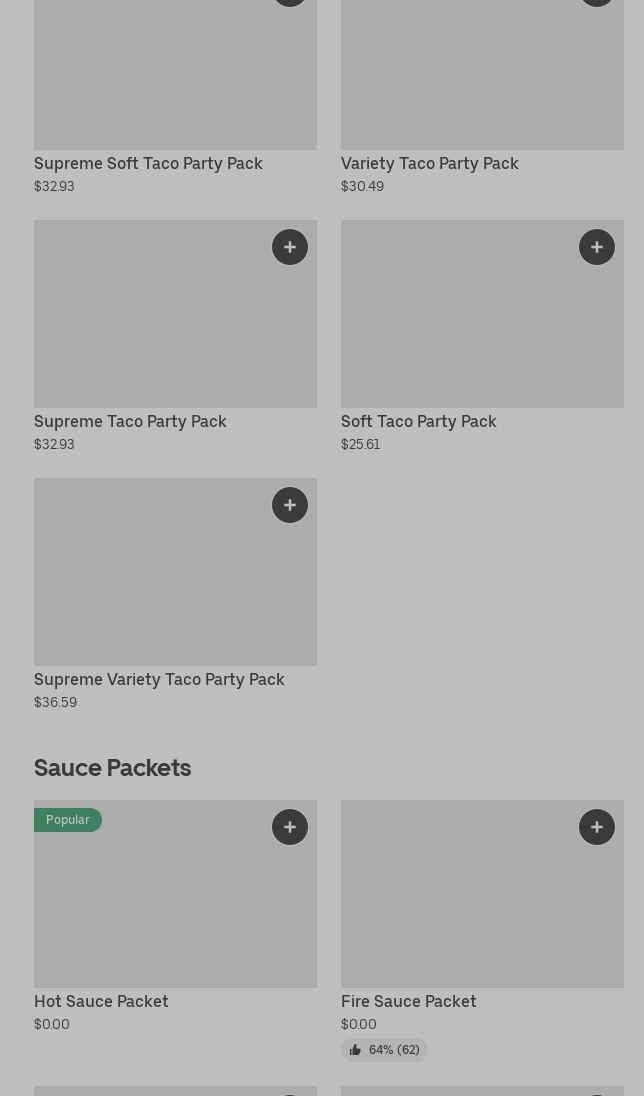Add Soft Taco Party Pack to cart
644x1096 pixels.
tap(597, 247)
